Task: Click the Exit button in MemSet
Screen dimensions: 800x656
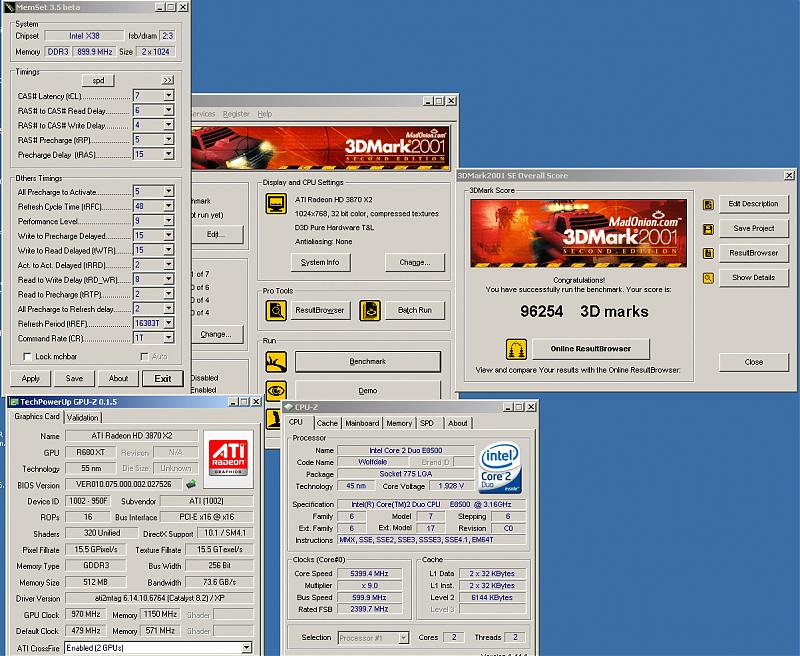Action: pos(163,379)
